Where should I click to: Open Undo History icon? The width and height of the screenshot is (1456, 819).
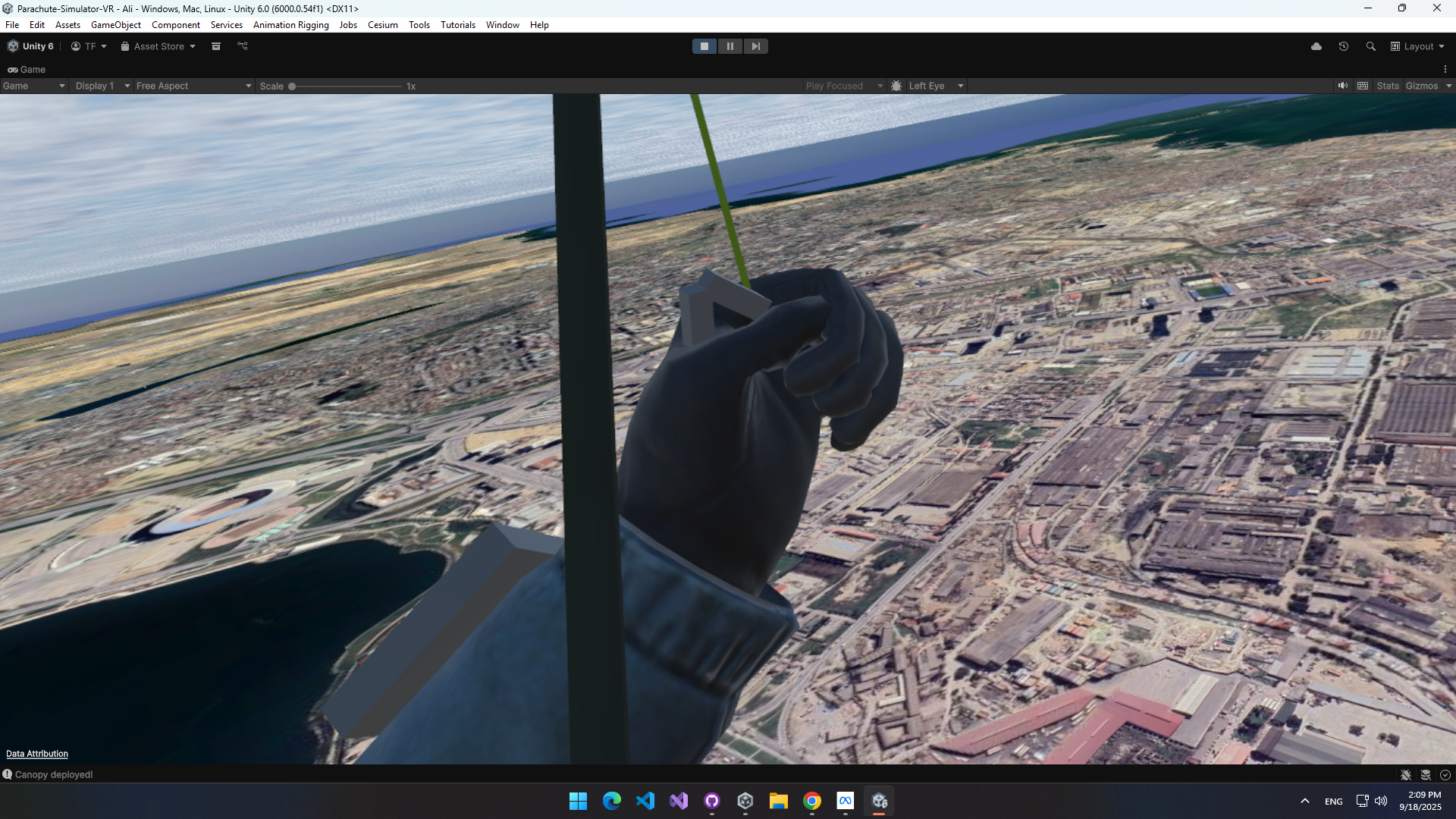[x=1344, y=46]
